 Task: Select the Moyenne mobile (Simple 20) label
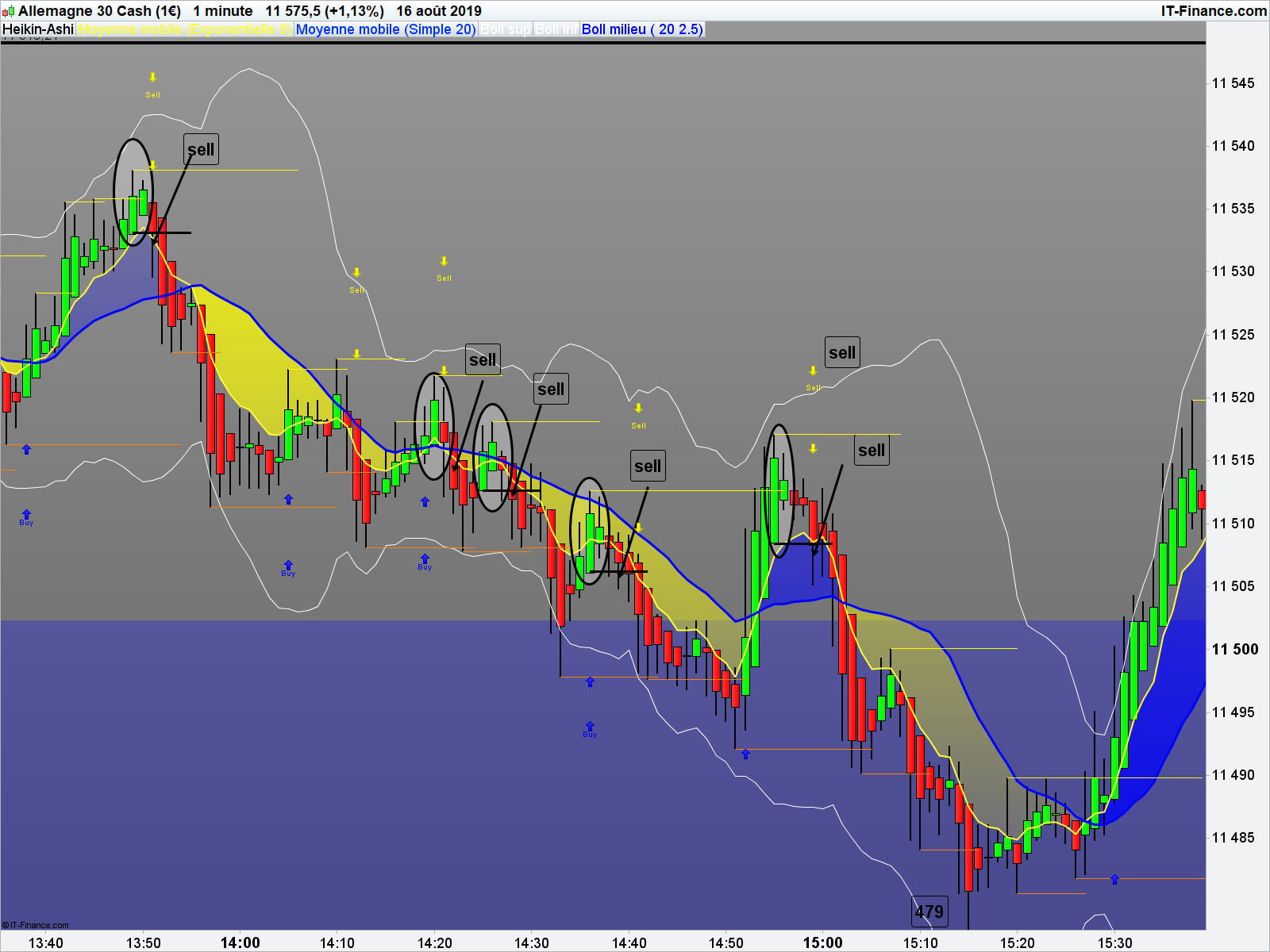(x=386, y=29)
